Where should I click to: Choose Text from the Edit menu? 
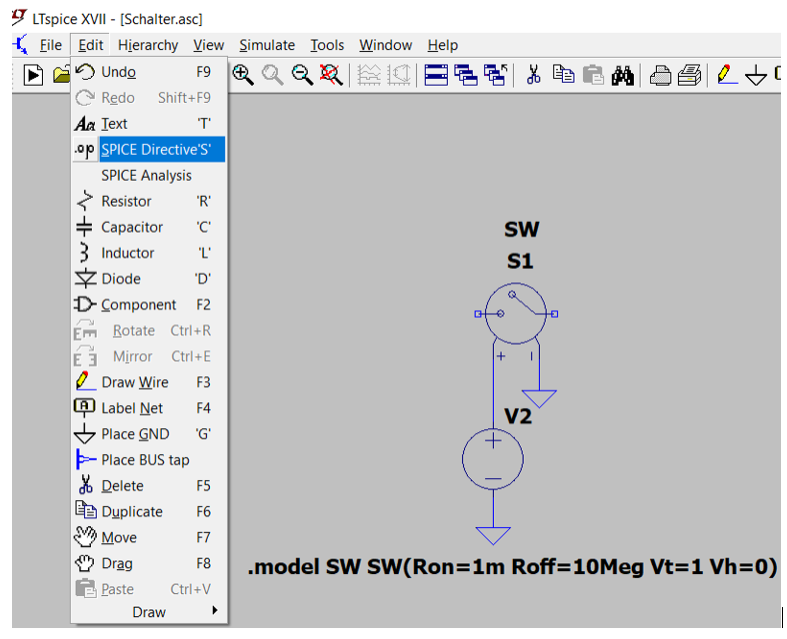point(149,123)
